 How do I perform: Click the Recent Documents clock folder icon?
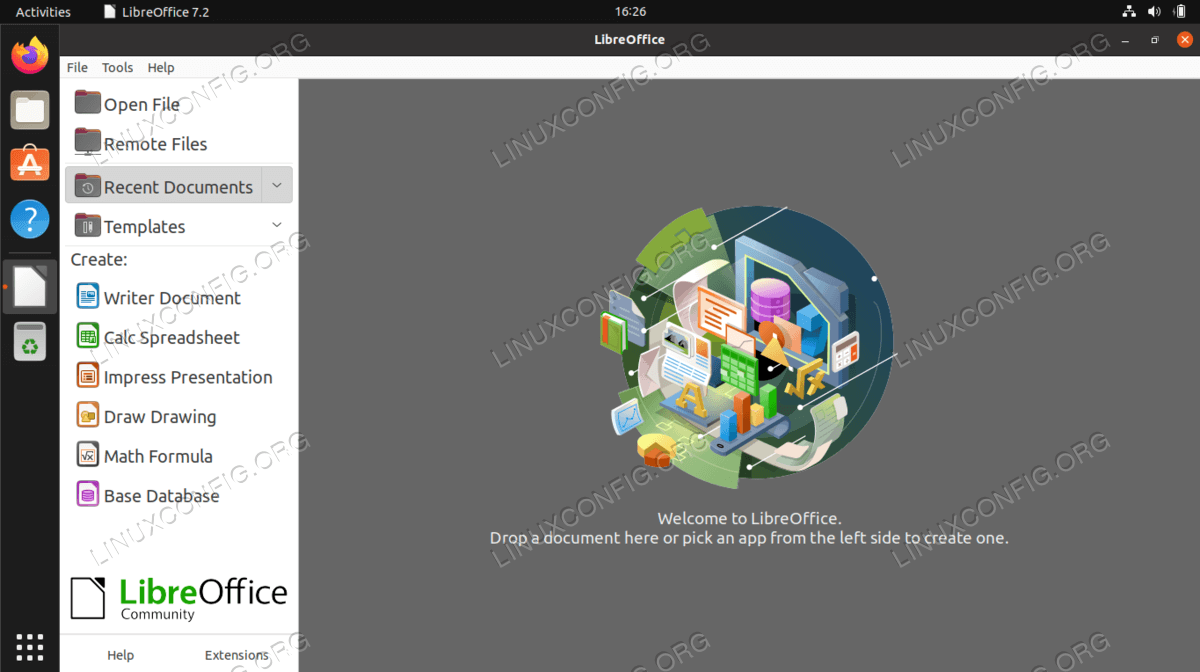[88, 185]
